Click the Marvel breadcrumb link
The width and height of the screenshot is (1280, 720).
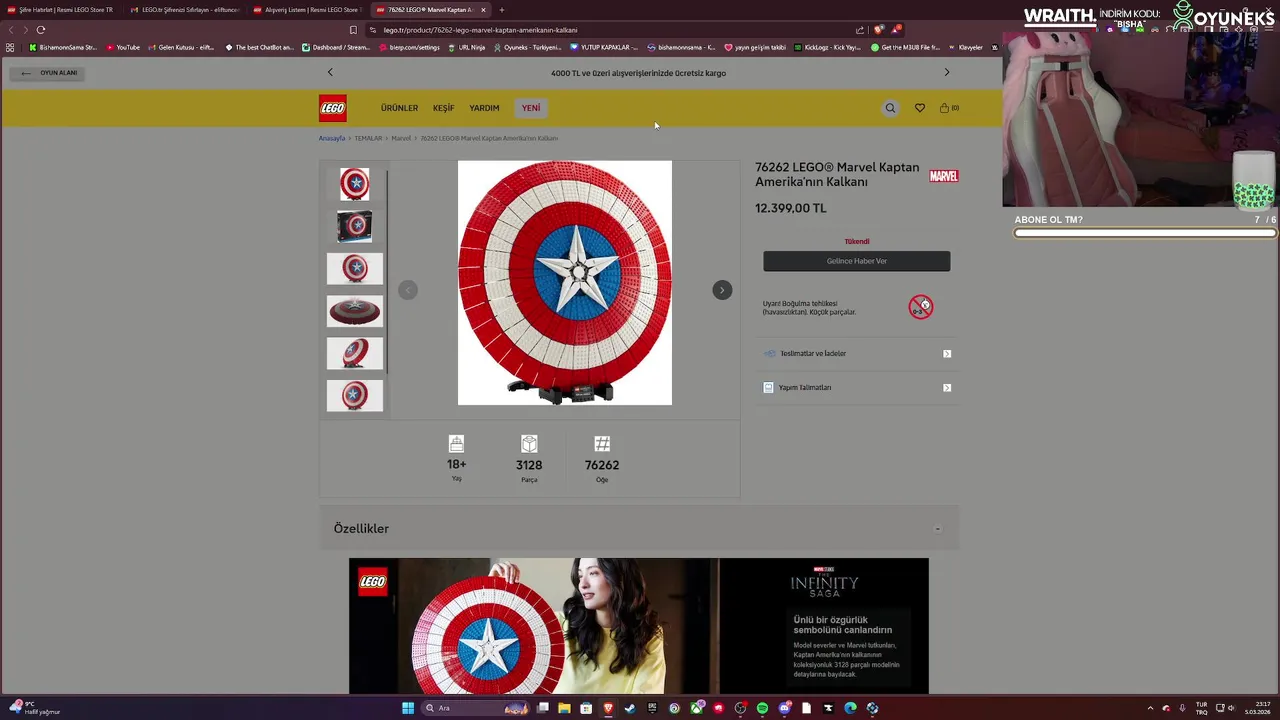coord(401,138)
